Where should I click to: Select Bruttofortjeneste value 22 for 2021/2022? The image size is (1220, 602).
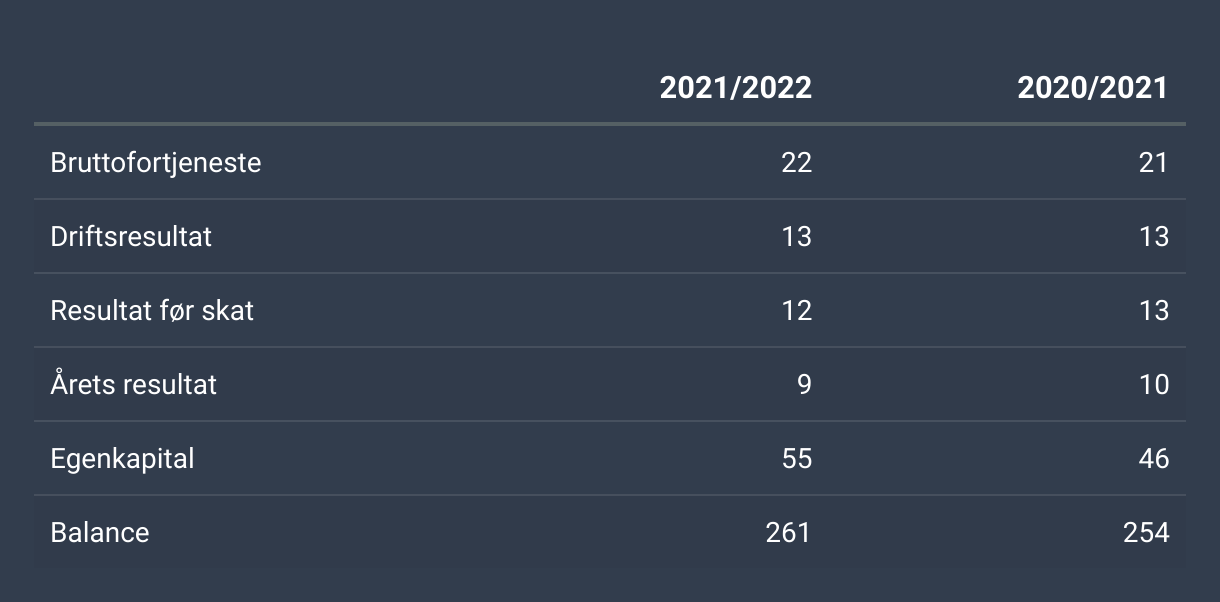click(796, 162)
